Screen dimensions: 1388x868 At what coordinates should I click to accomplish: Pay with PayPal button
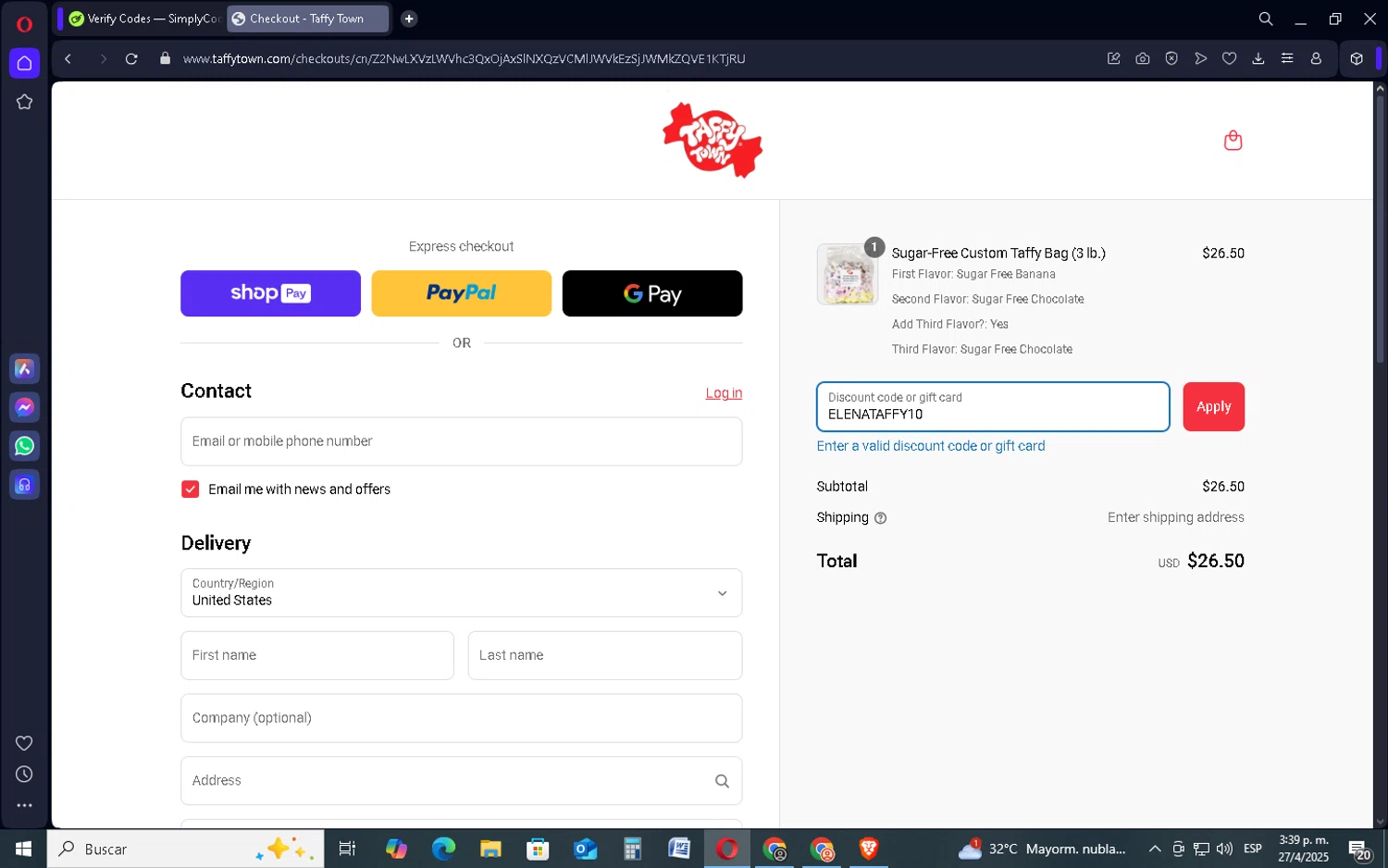461,293
